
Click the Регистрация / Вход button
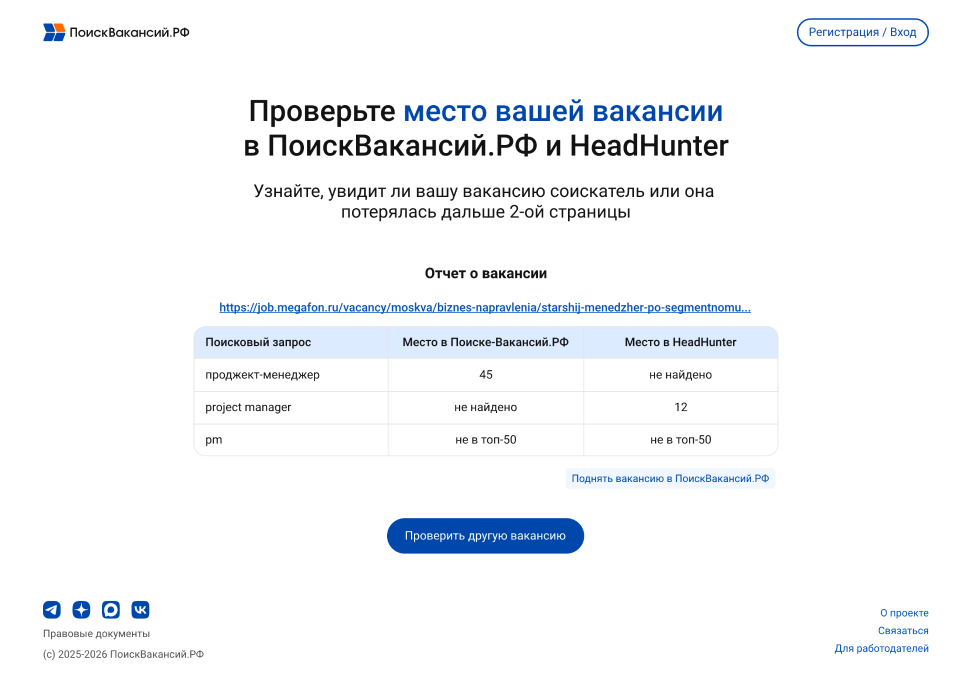[x=862, y=32]
